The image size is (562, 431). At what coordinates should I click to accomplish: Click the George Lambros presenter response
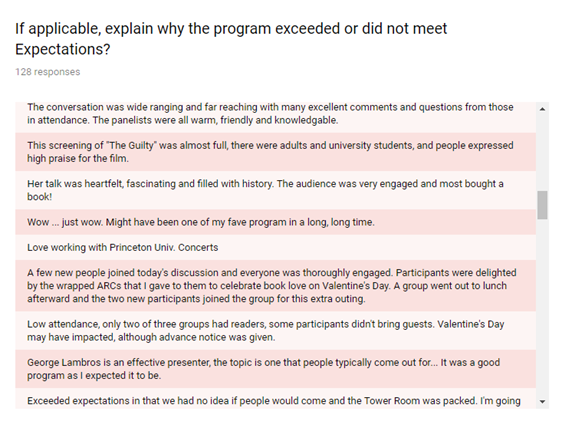[x=275, y=369]
